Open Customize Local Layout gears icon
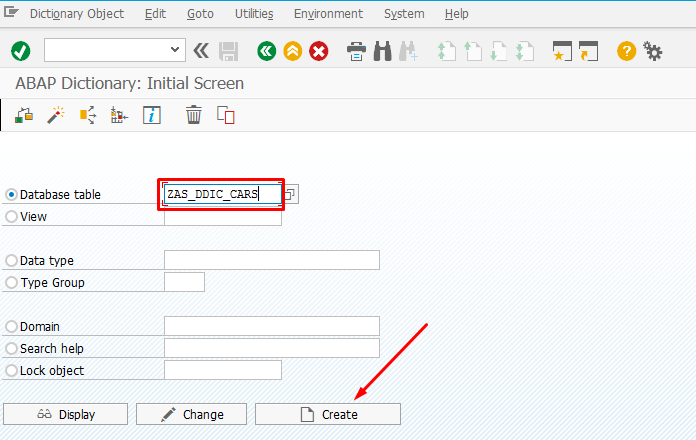This screenshot has width=696, height=440. coord(652,51)
